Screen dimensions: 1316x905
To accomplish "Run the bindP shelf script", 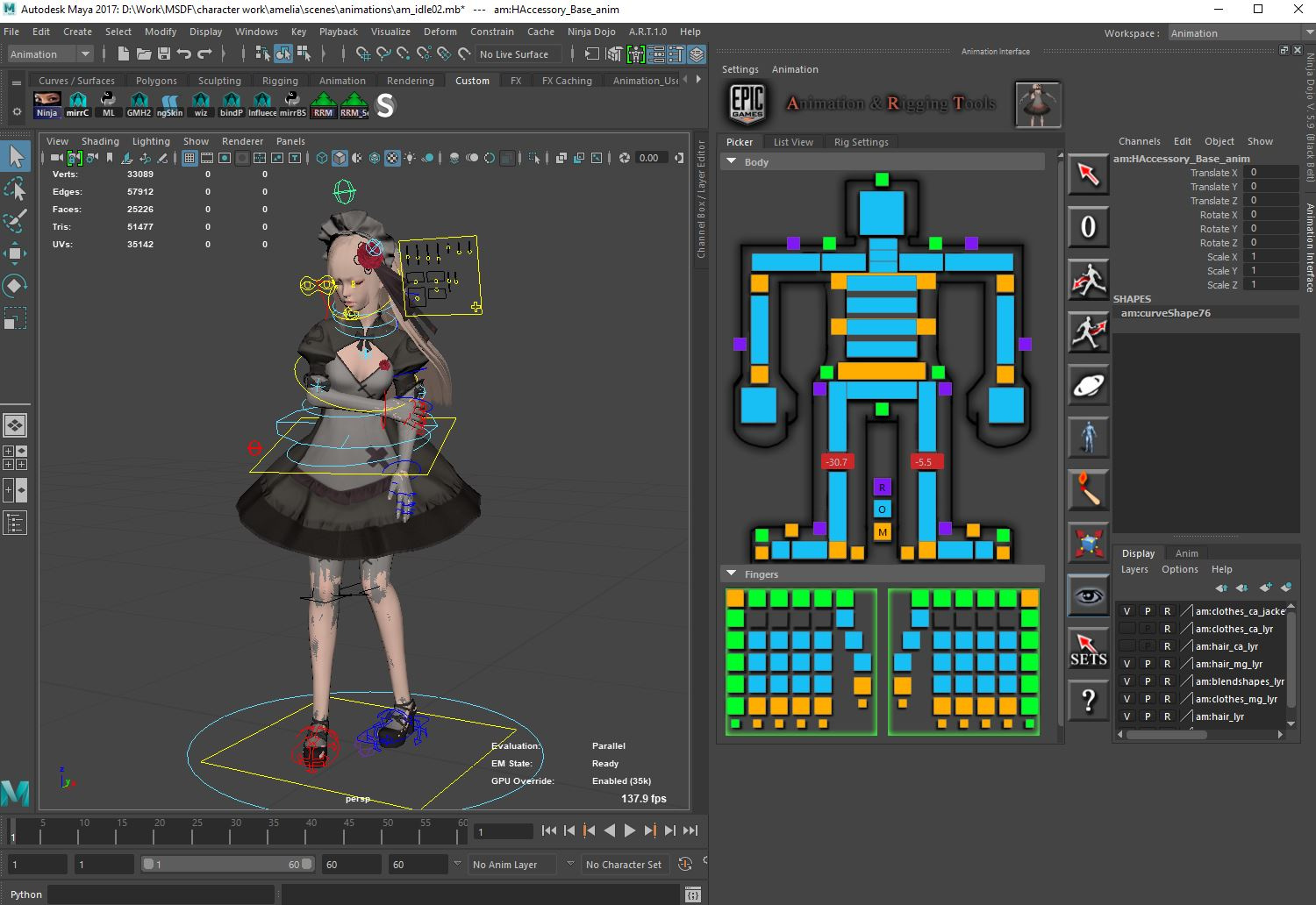I will 232,105.
